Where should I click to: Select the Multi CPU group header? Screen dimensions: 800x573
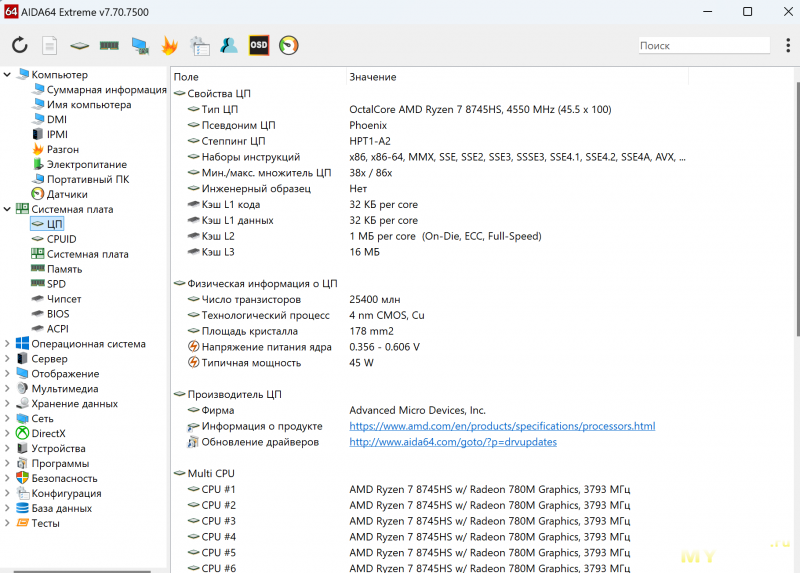click(211, 474)
